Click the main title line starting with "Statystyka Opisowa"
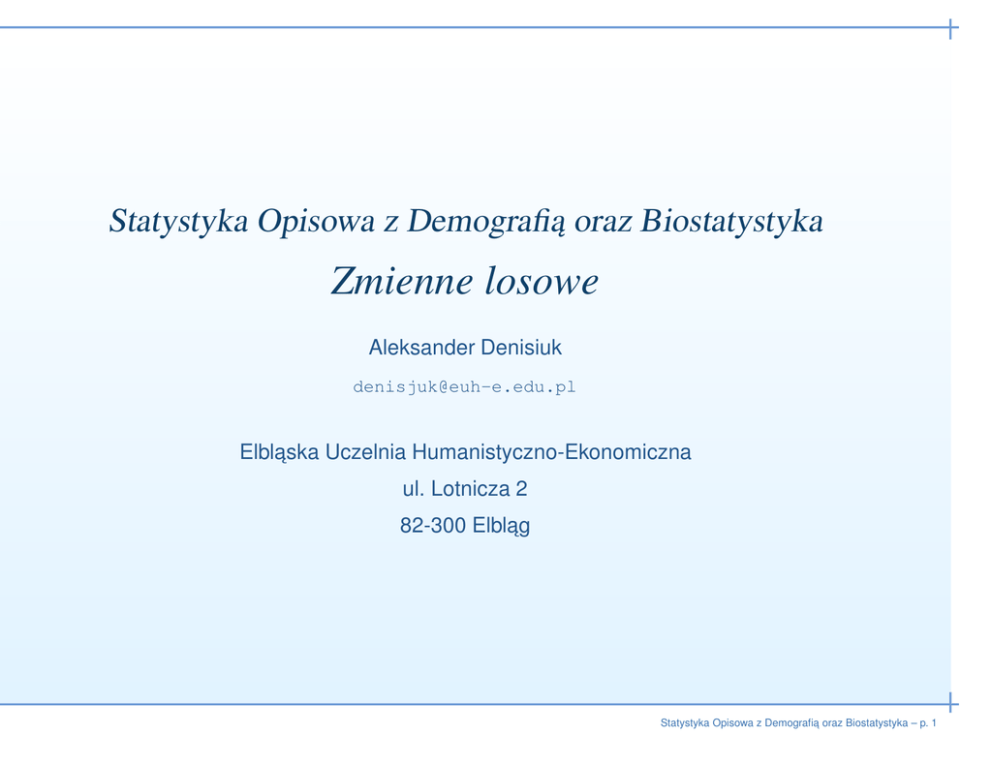 tap(465, 221)
